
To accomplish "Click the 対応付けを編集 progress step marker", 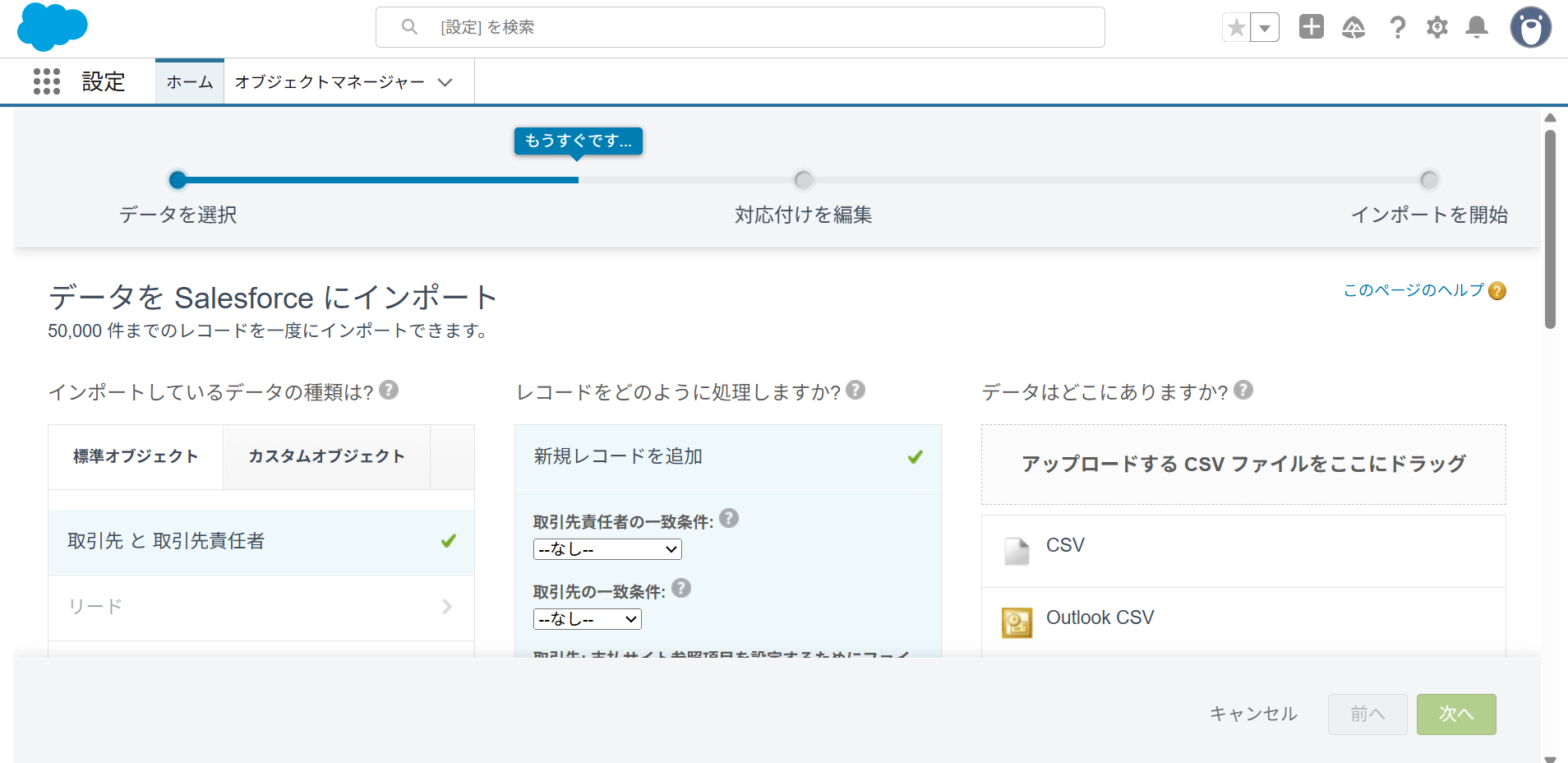I will pyautogui.click(x=803, y=179).
